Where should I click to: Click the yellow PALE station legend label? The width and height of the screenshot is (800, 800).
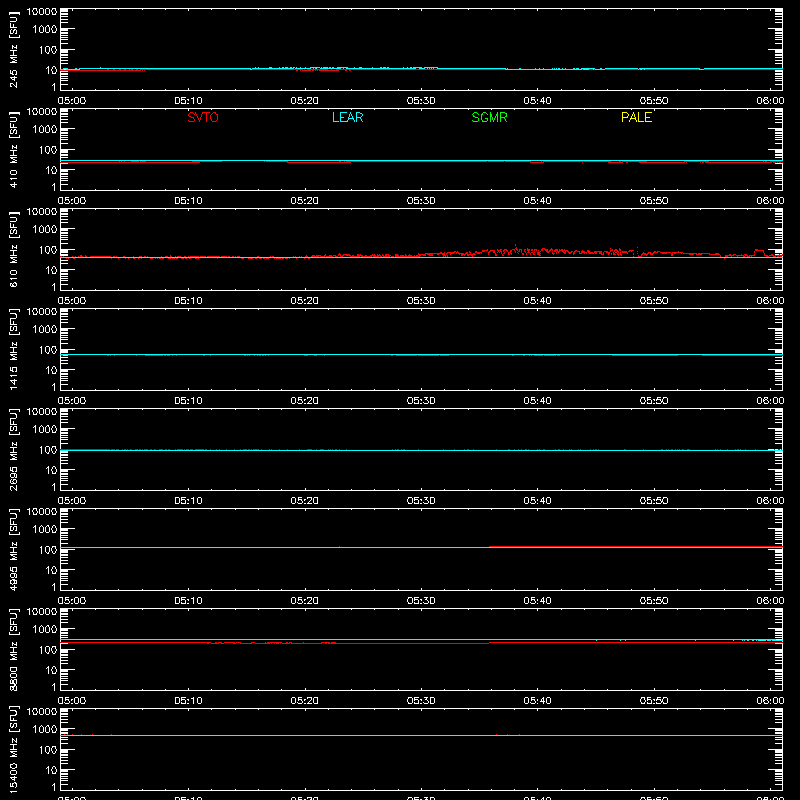tap(636, 117)
